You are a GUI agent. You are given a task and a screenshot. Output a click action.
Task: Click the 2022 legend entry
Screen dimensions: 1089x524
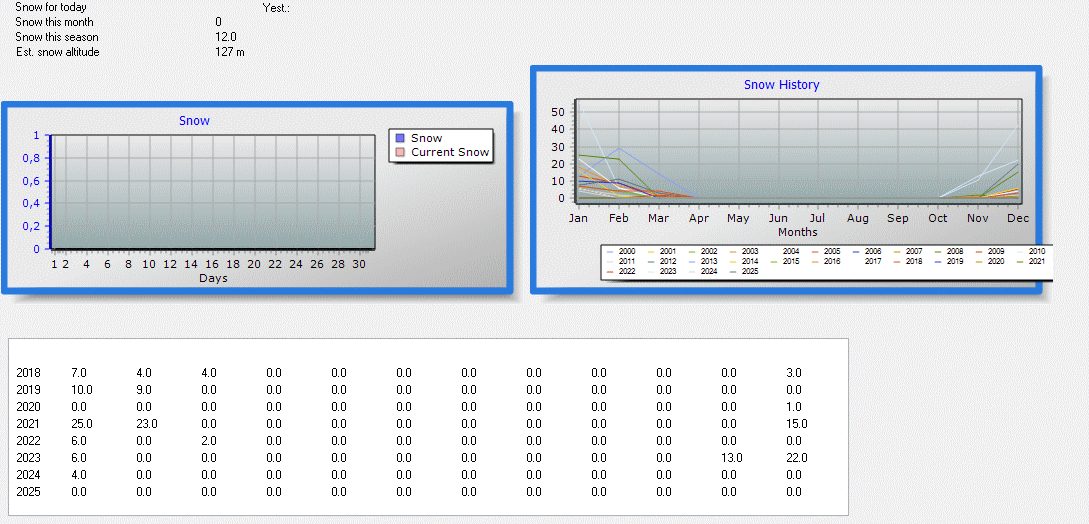[627, 271]
